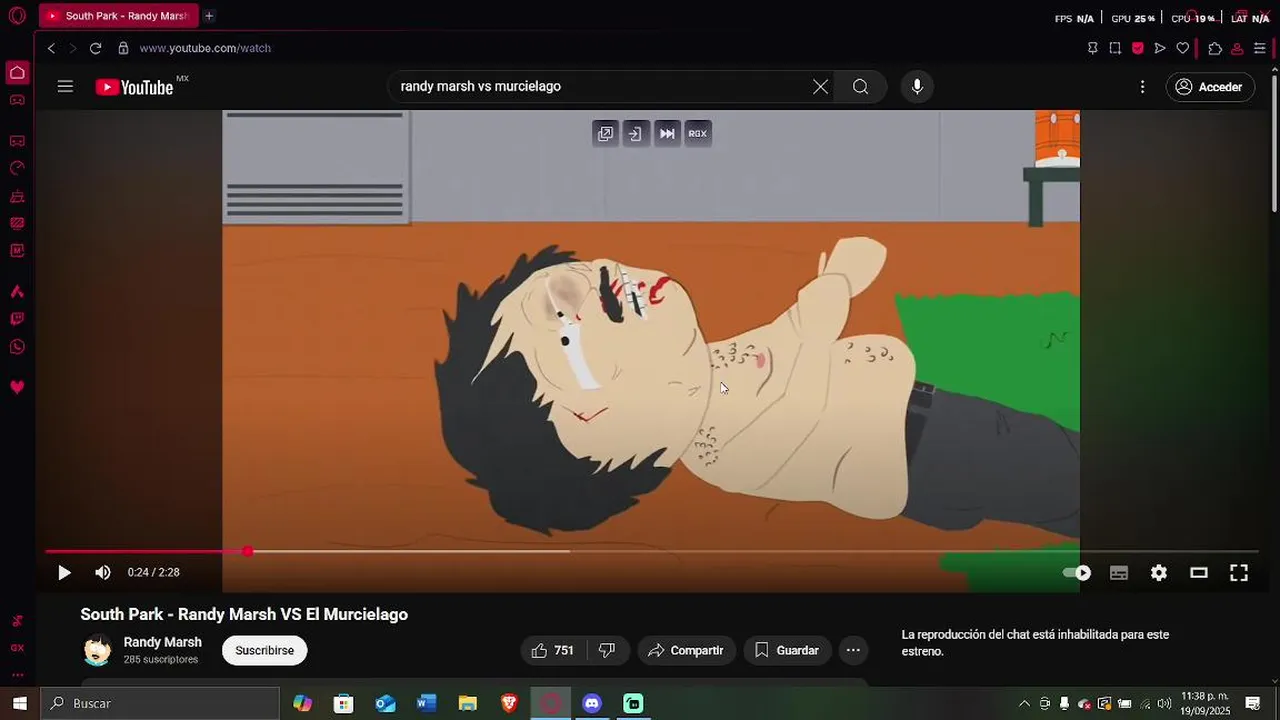Mute the video volume
1280x720 pixels.
(103, 573)
